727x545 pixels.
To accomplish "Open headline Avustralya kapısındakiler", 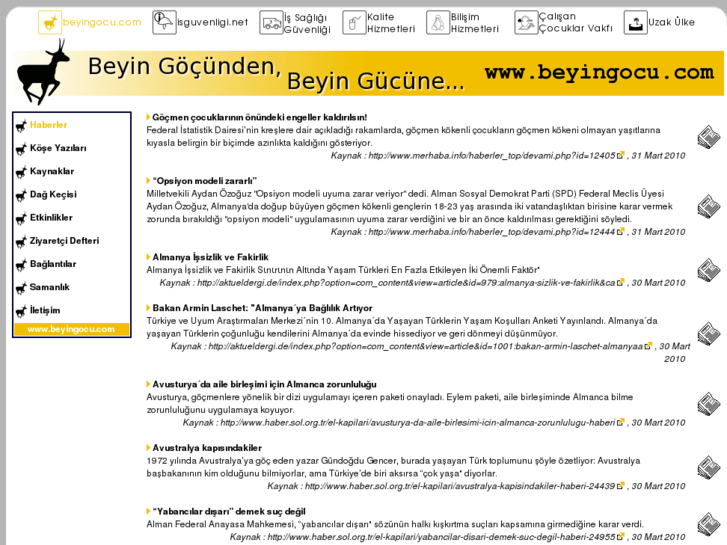I will (207, 448).
